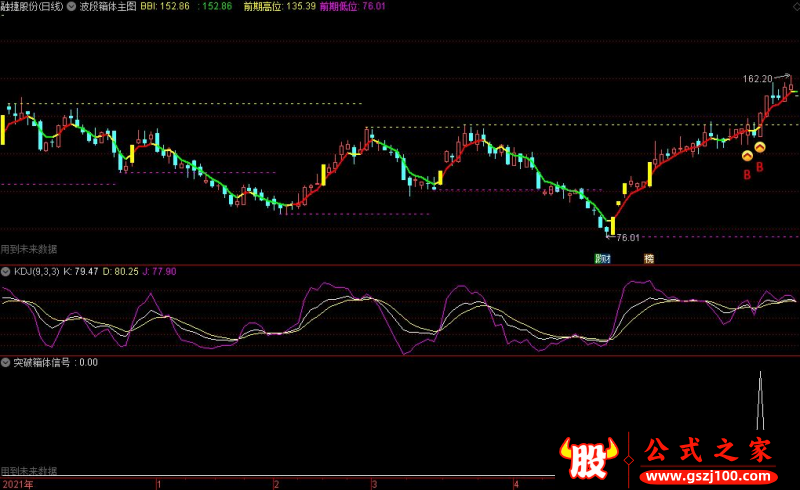Click the KDJ(9,3,3) indicator label

(x=37, y=272)
